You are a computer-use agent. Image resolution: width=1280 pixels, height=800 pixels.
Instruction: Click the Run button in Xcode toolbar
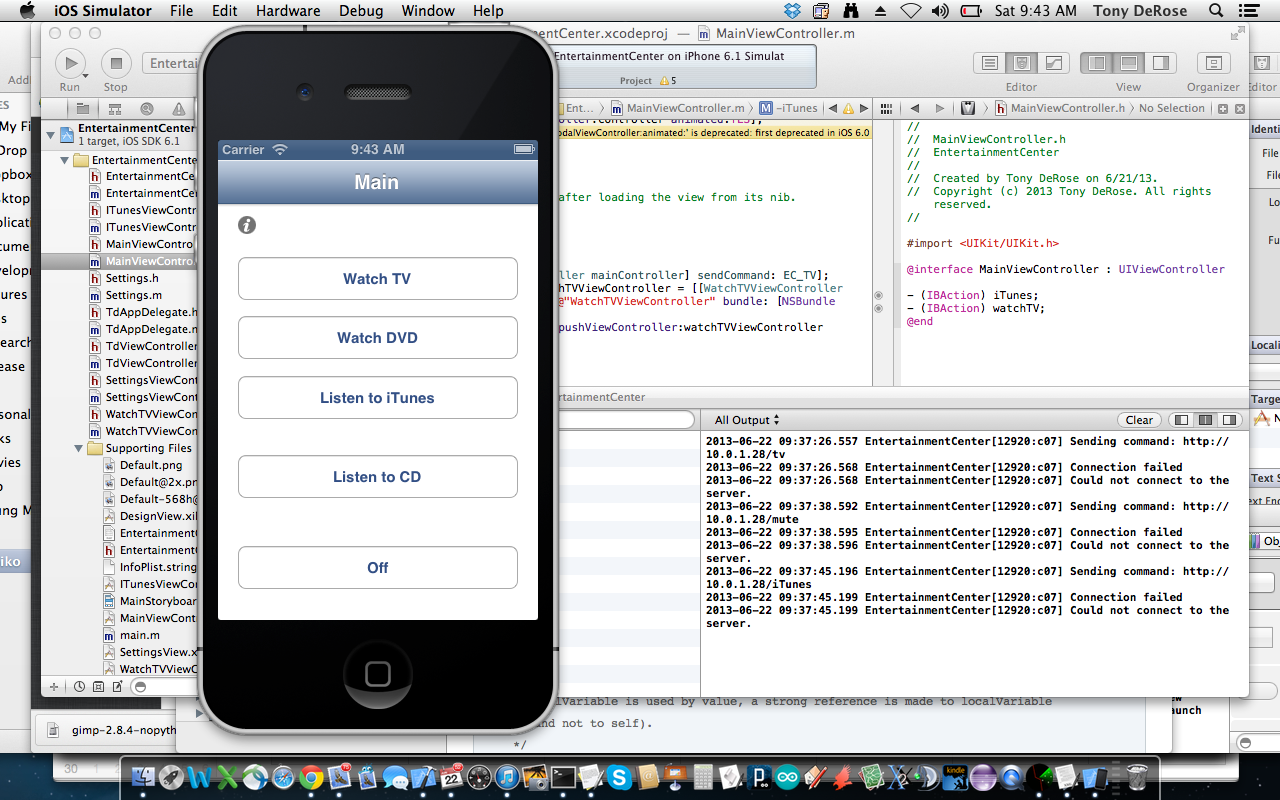coord(70,64)
